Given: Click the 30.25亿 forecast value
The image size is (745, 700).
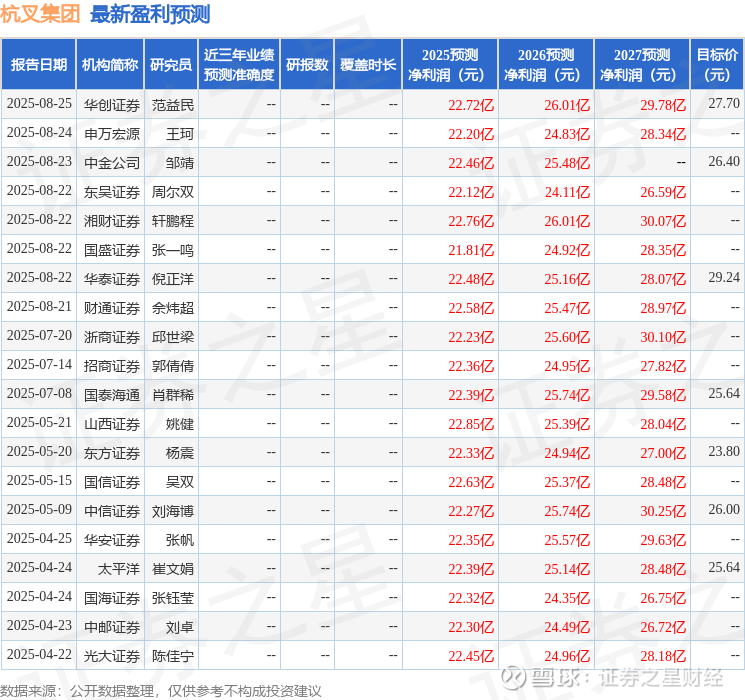Looking at the screenshot, I should (x=663, y=511).
